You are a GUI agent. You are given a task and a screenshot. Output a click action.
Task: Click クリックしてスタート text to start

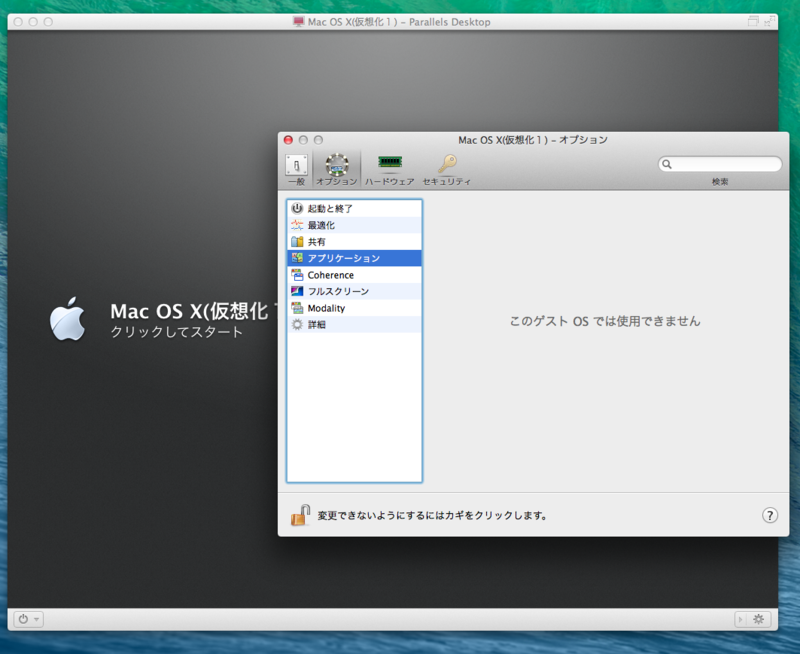(177, 332)
